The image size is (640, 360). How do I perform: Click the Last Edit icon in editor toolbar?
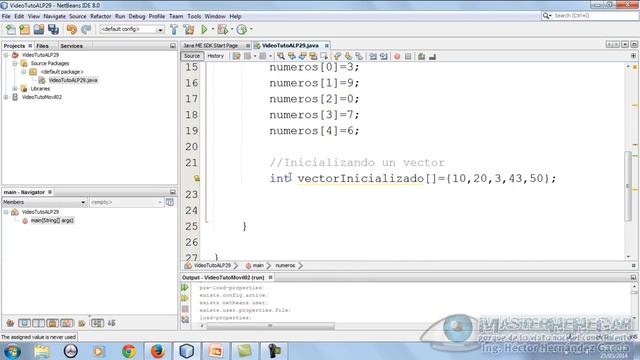pyautogui.click(x=237, y=56)
